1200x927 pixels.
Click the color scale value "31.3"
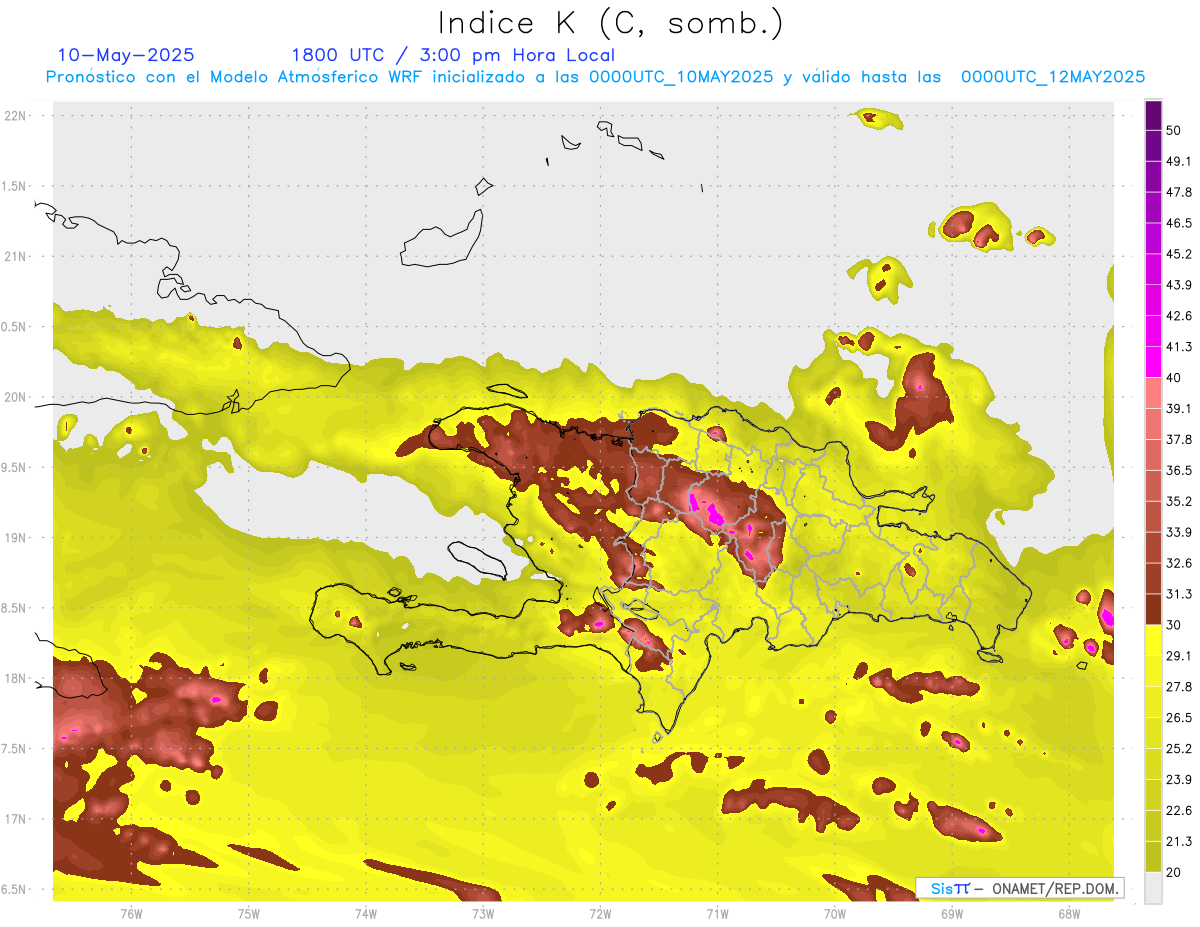click(x=1179, y=594)
